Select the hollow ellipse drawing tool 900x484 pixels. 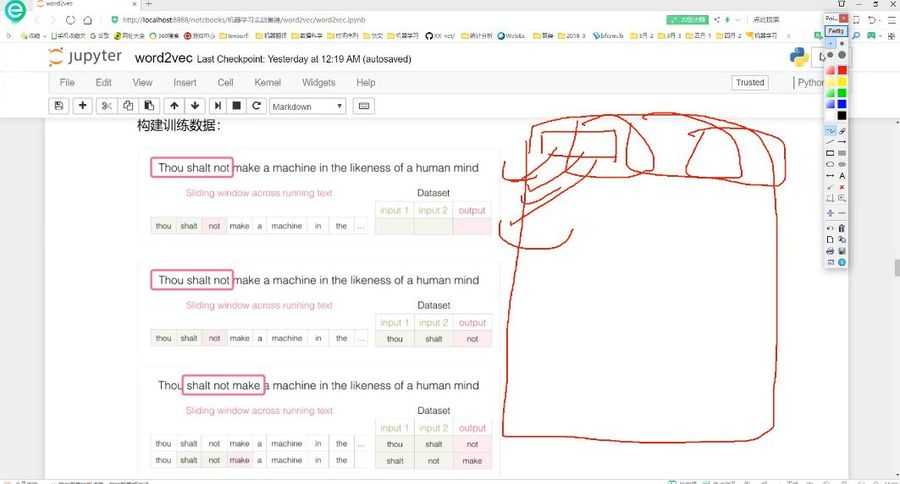(x=830, y=164)
